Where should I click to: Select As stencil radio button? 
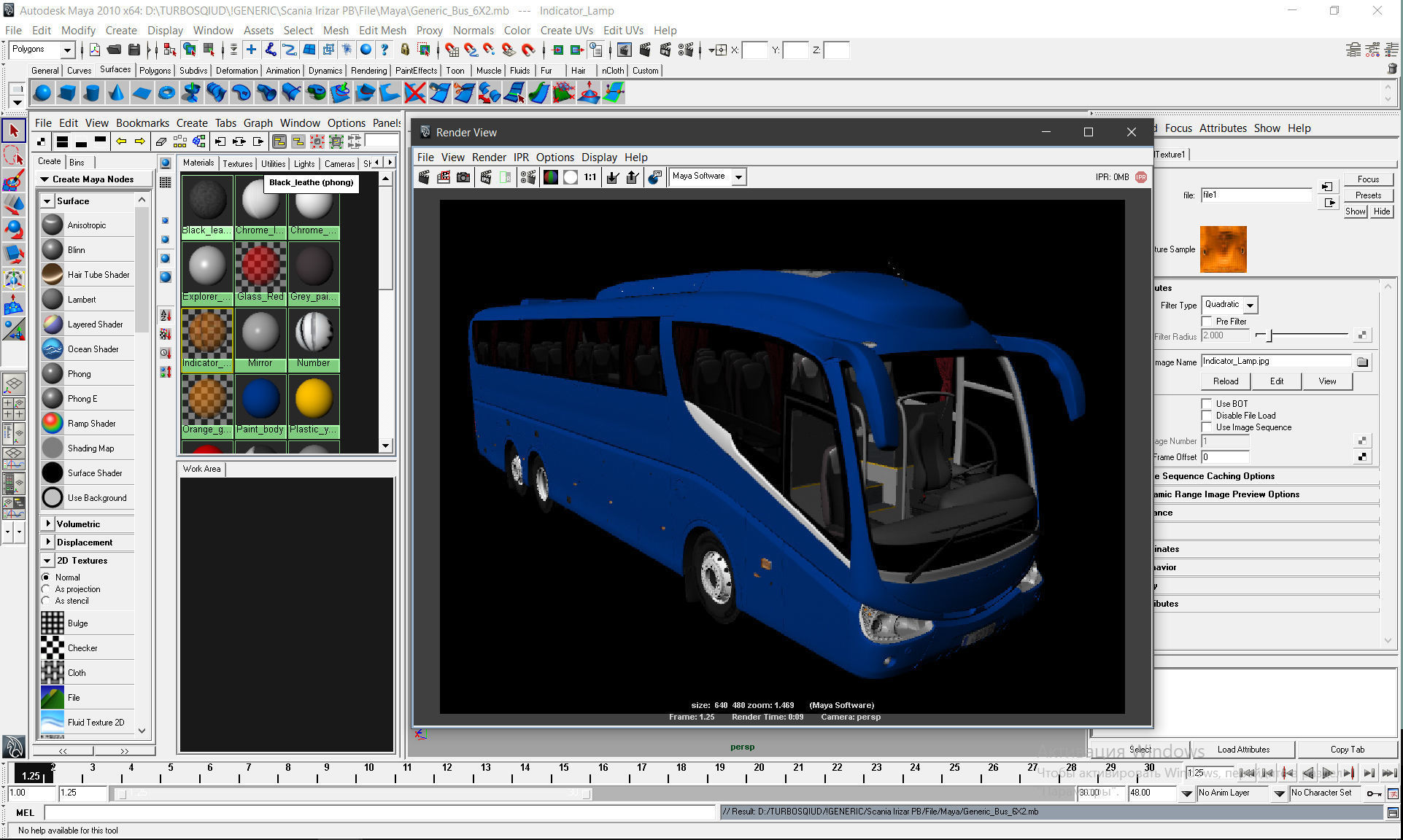point(46,601)
